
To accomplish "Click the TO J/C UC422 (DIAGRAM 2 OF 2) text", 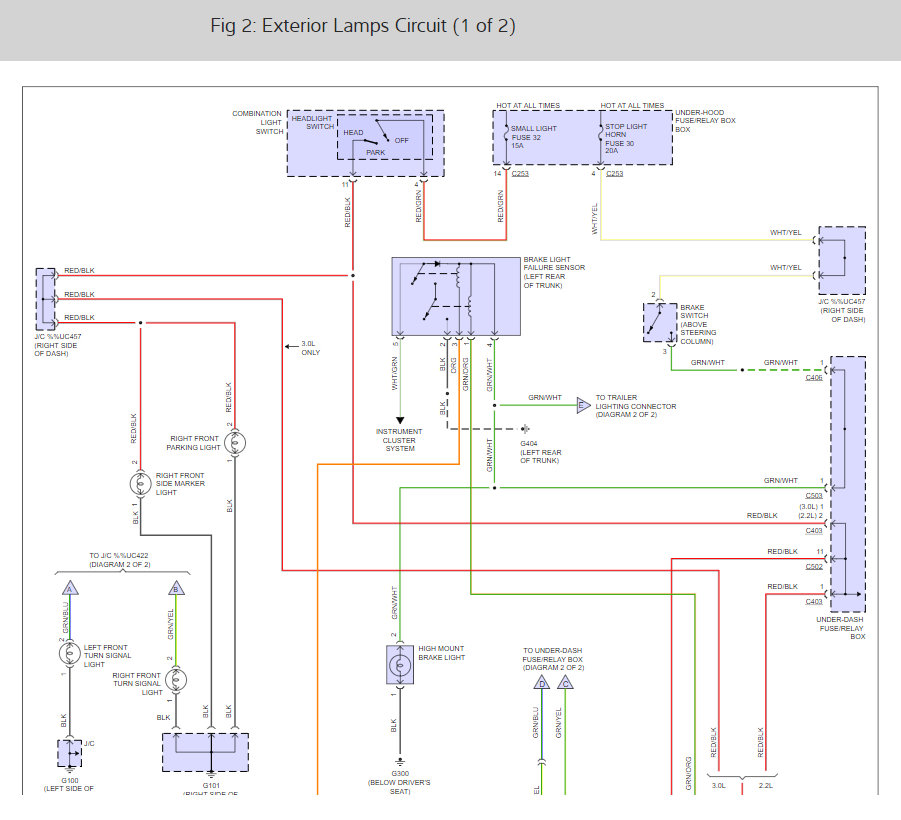I will click(120, 560).
